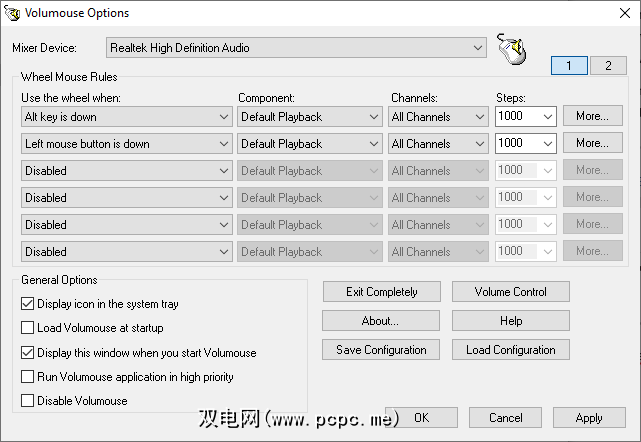Open Component dropdown for Alt key rule

[x=310, y=117]
